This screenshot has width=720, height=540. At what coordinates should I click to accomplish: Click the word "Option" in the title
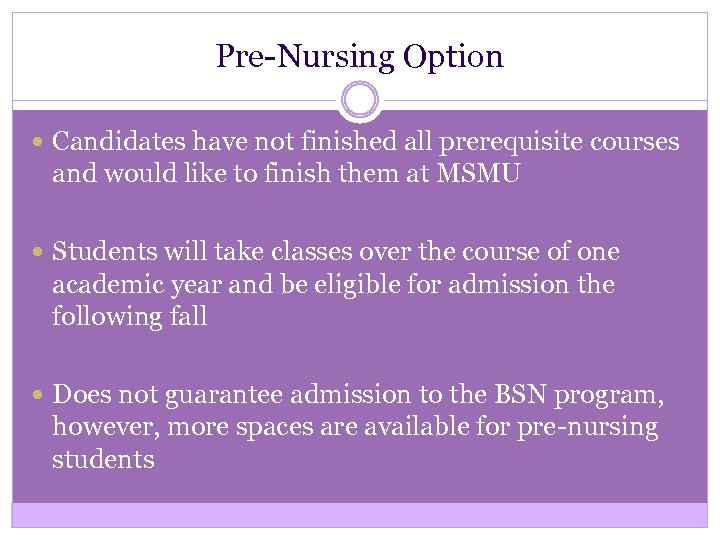(453, 56)
